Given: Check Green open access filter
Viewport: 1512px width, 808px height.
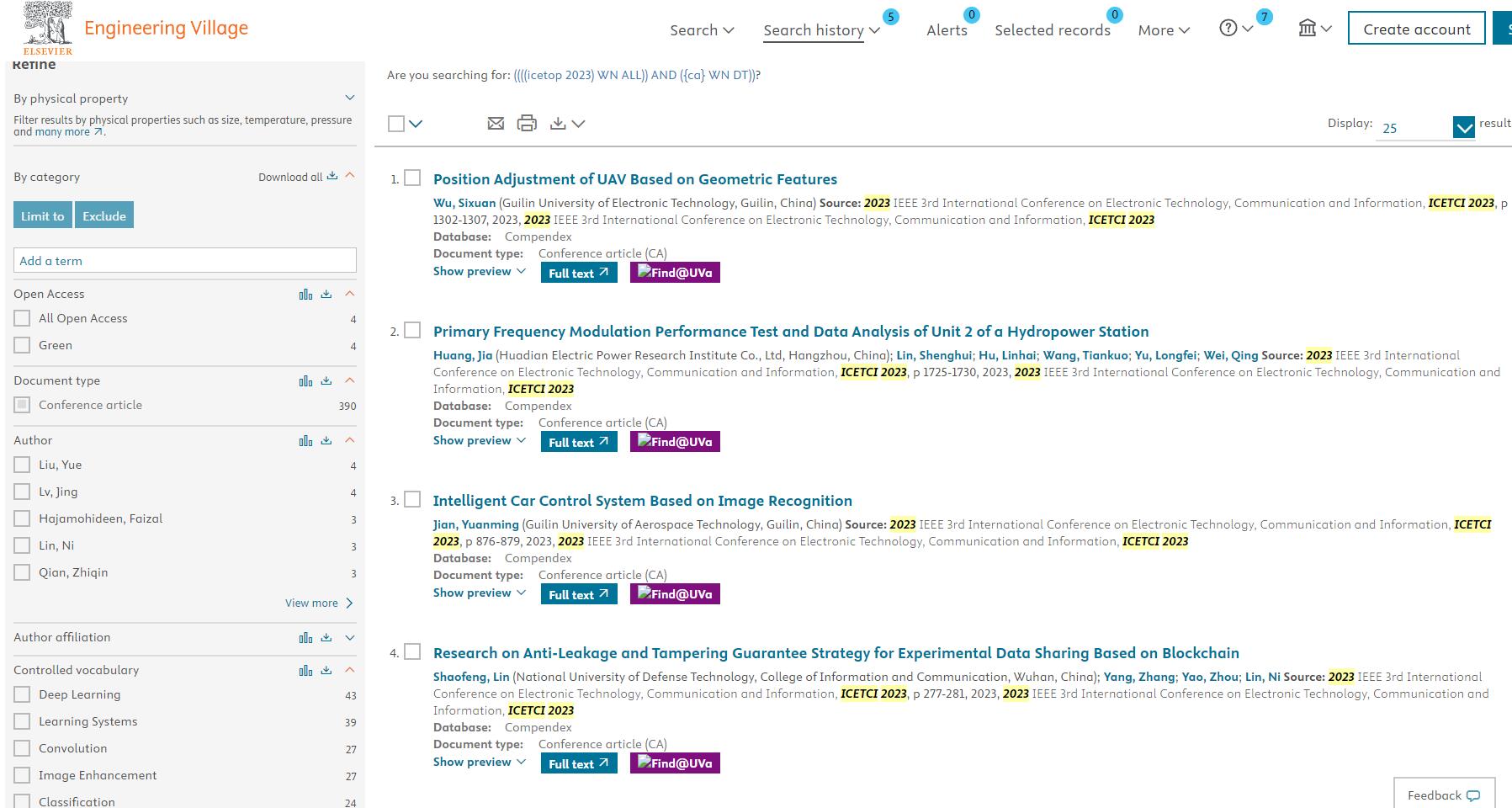Looking at the screenshot, I should click(x=22, y=345).
